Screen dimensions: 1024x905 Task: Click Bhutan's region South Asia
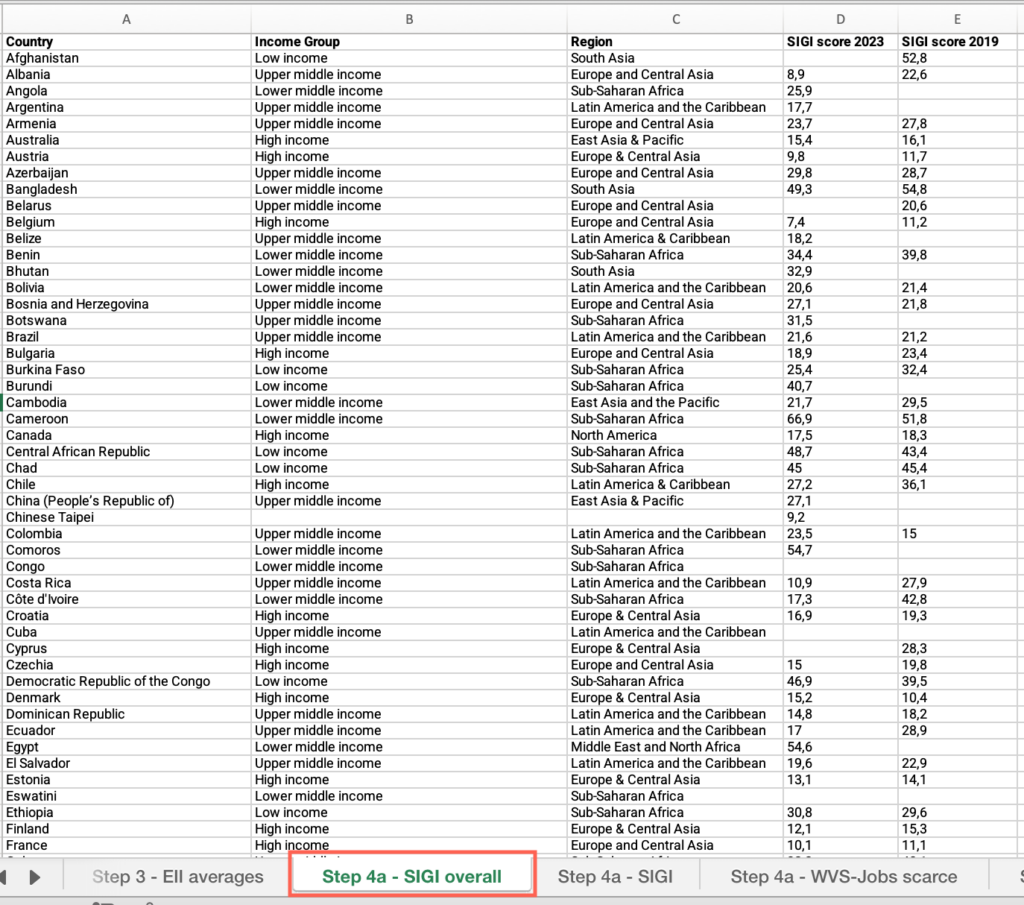click(676, 271)
